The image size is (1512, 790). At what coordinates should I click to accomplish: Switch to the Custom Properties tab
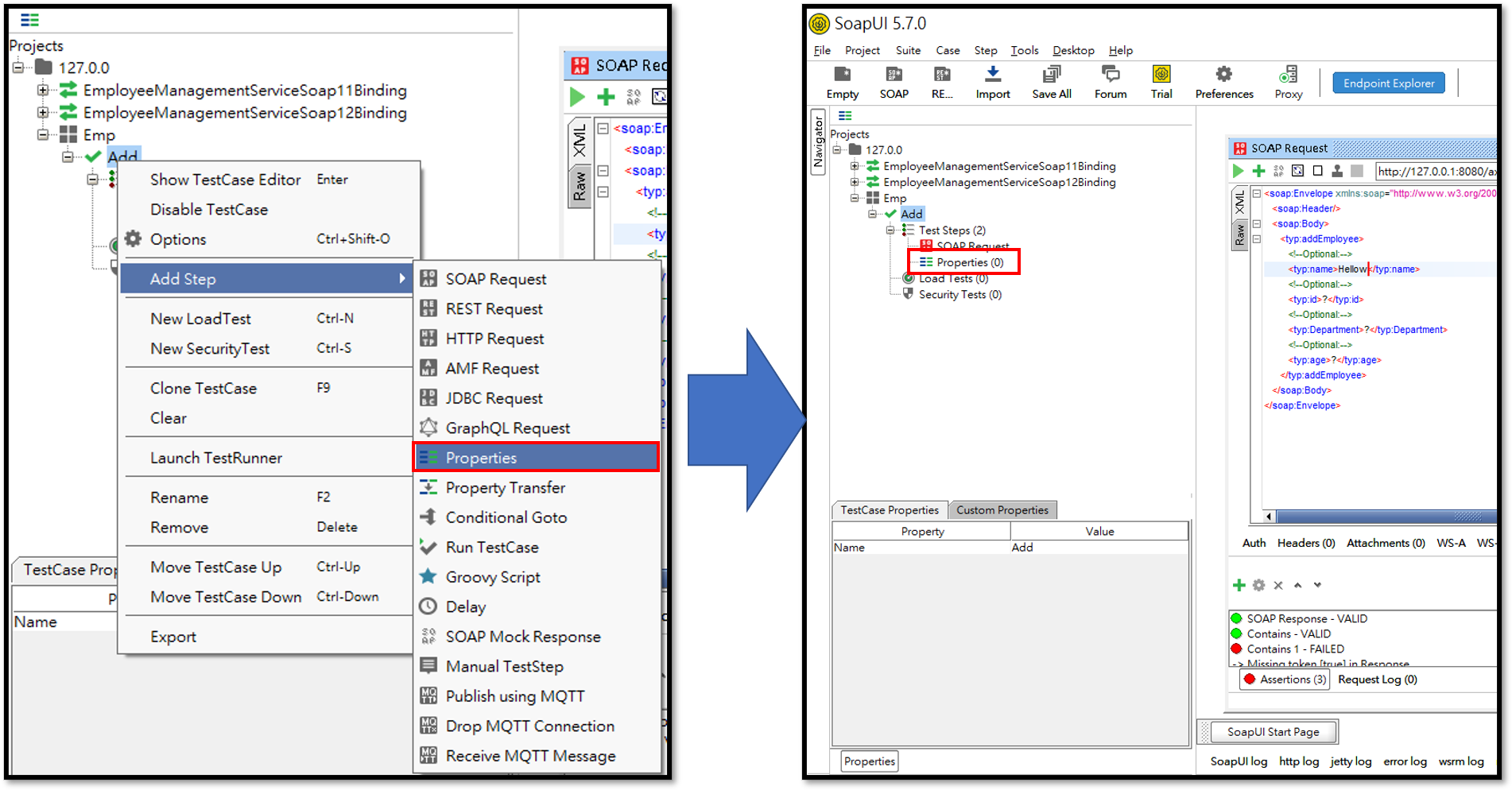point(1002,510)
